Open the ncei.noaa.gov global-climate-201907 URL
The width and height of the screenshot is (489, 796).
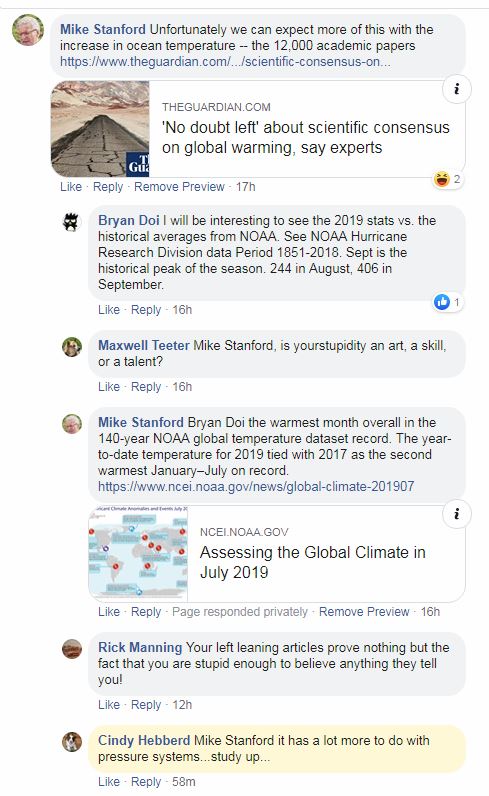coord(256,486)
